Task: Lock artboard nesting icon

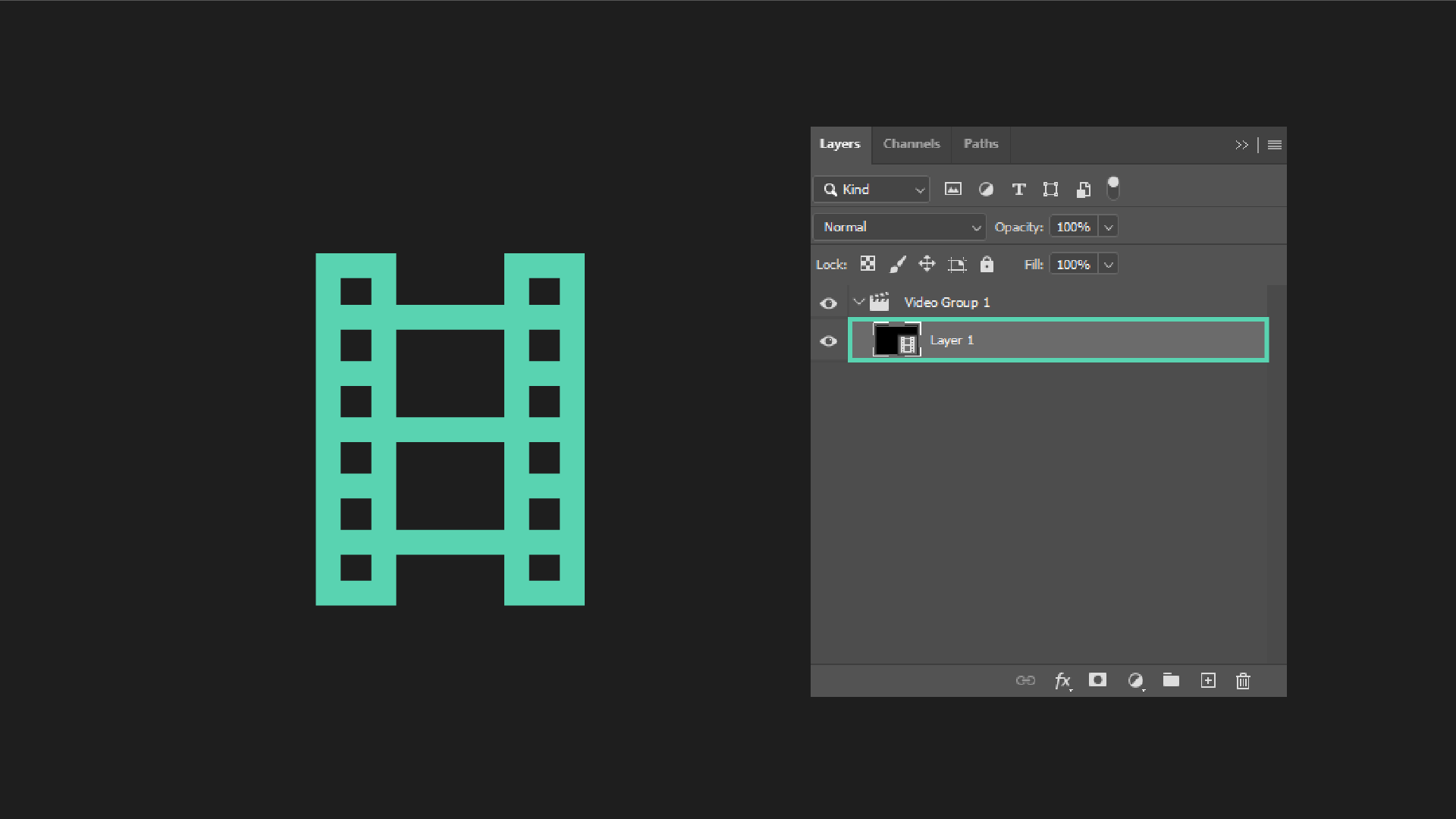Action: [x=957, y=264]
